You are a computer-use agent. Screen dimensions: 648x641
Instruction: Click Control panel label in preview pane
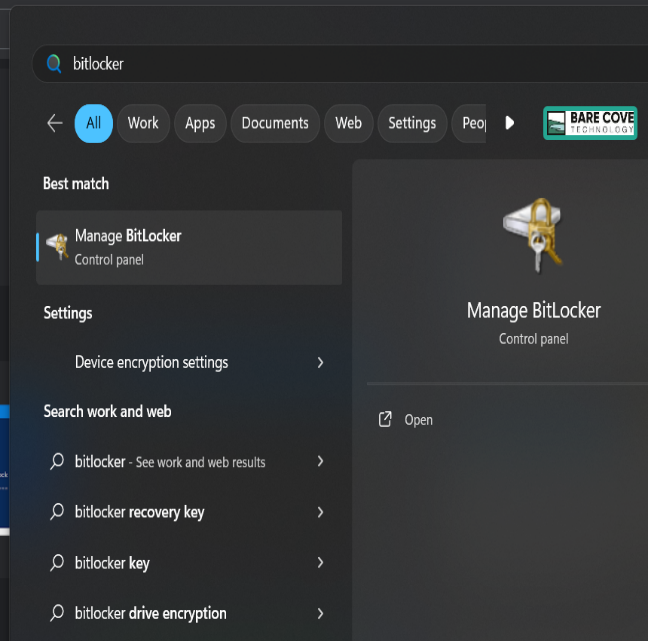pyautogui.click(x=534, y=339)
